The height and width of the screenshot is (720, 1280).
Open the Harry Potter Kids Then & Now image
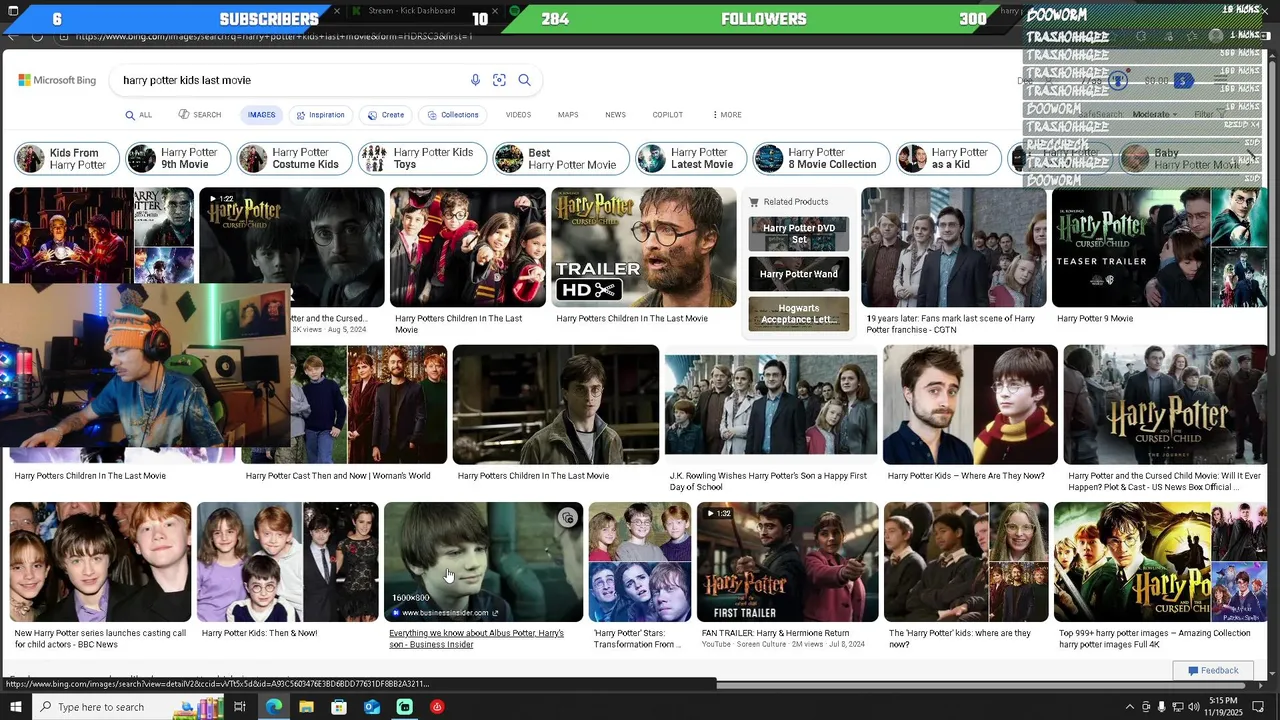coord(288,562)
